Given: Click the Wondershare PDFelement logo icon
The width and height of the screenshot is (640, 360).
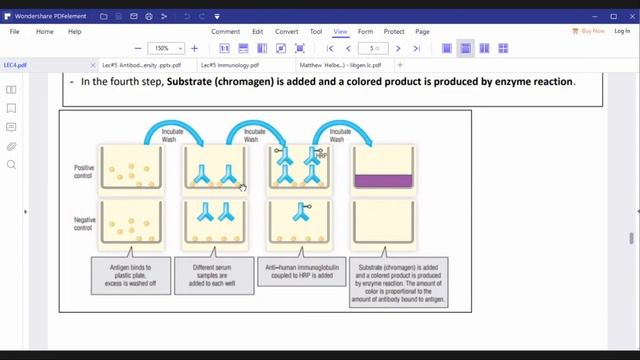Looking at the screenshot, I should 7,16.
